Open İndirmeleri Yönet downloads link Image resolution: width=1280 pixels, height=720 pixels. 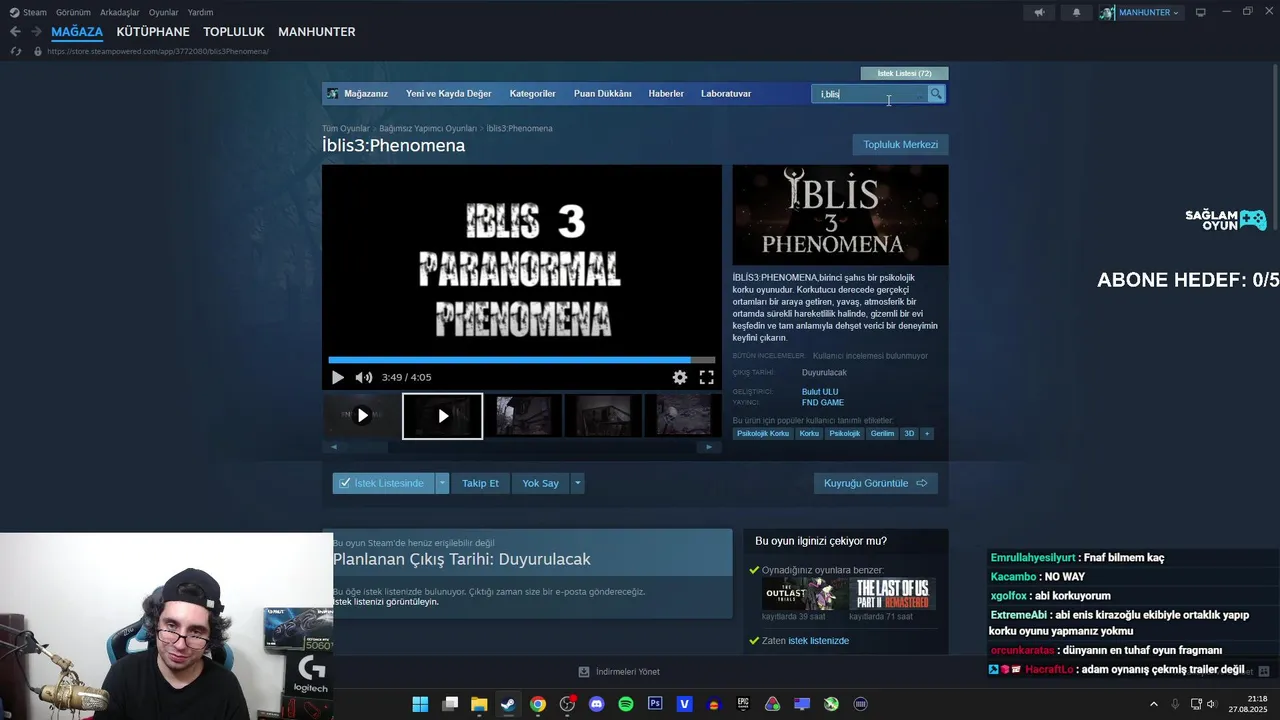pos(620,672)
